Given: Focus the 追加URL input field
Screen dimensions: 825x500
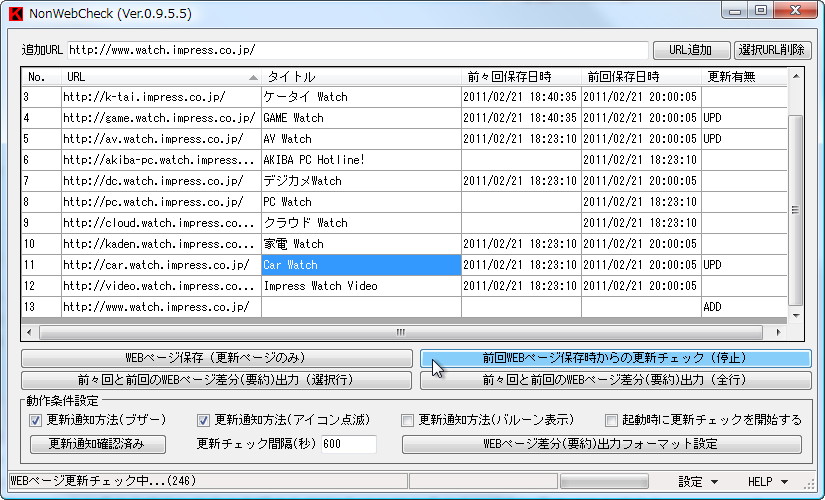Looking at the screenshot, I should coord(358,50).
